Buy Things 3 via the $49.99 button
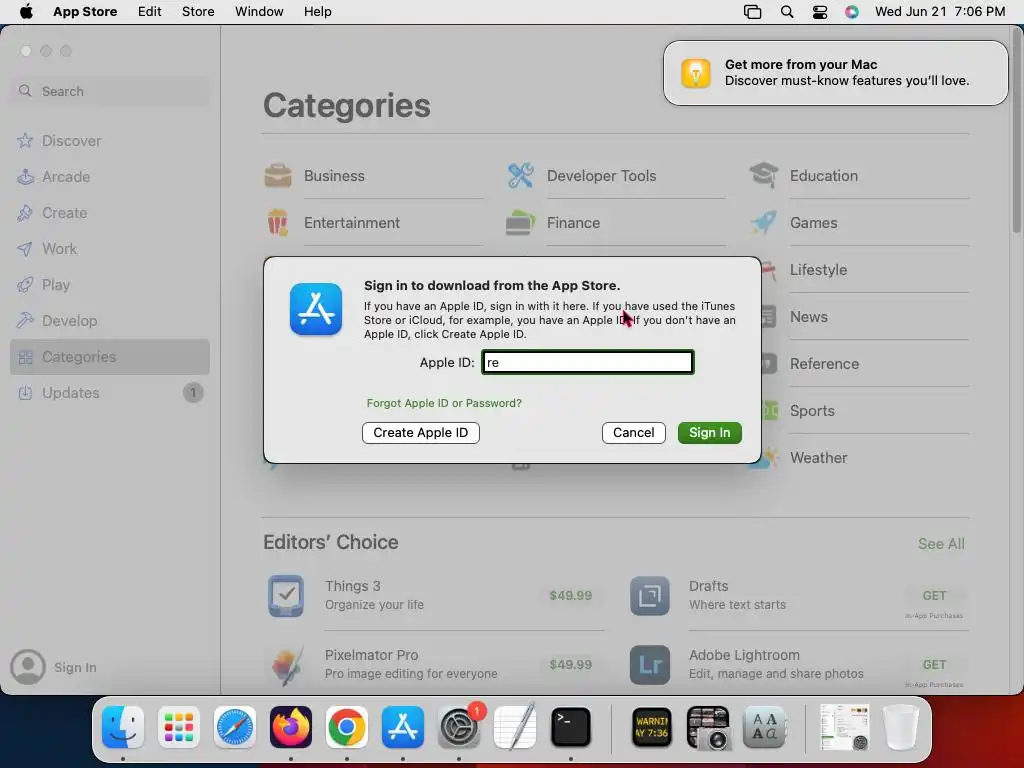The height and width of the screenshot is (768, 1024). (x=570, y=596)
